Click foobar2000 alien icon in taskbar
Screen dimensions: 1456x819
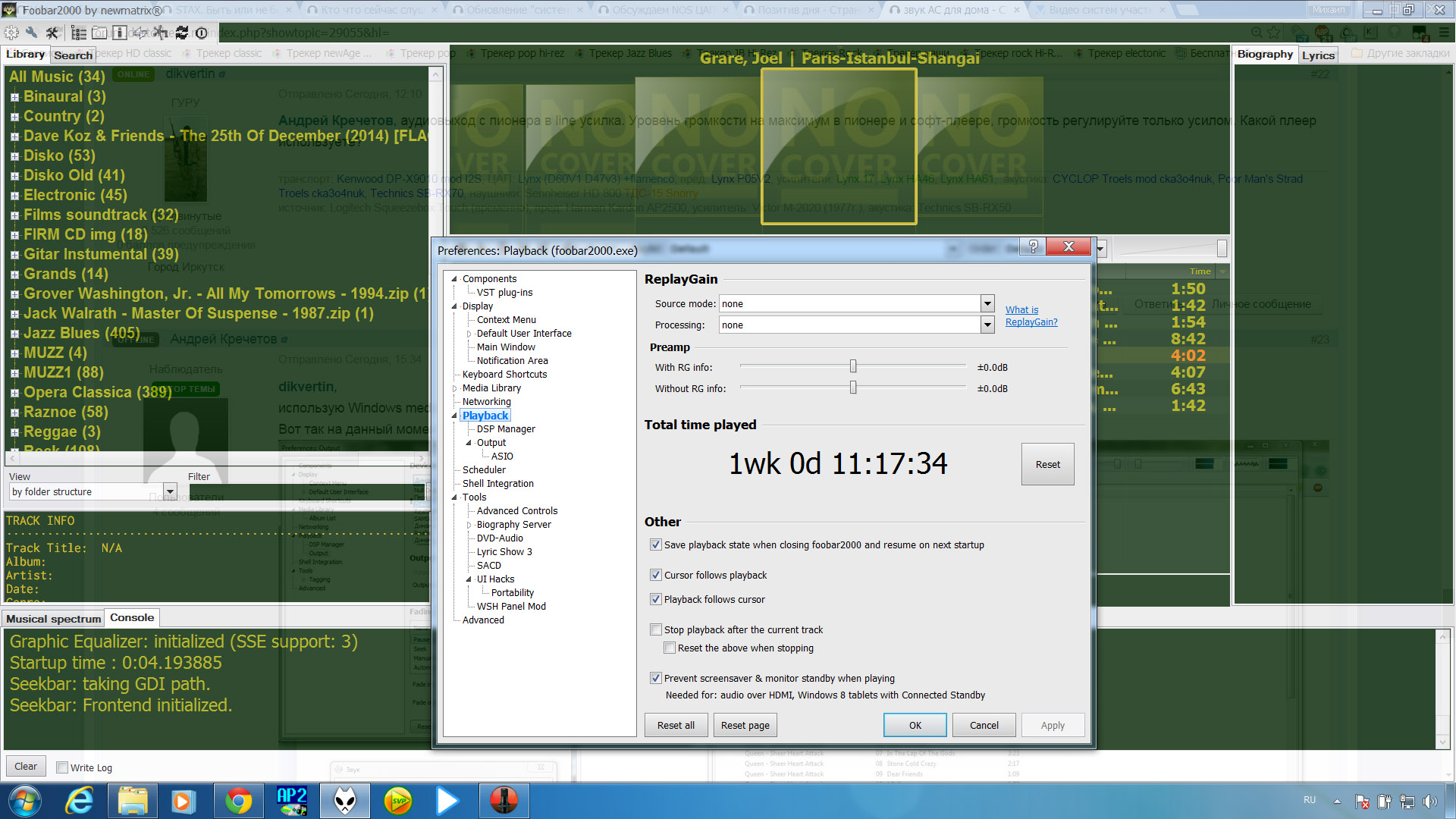point(345,801)
